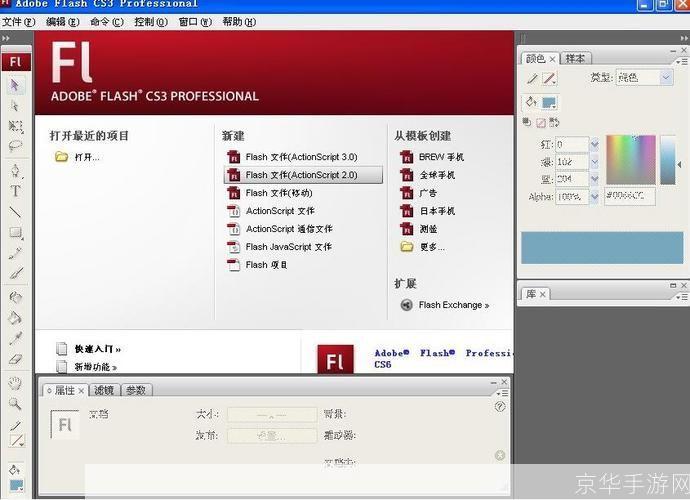This screenshot has width=690, height=500.
Task: Open the 命令 menu
Action: (107, 22)
